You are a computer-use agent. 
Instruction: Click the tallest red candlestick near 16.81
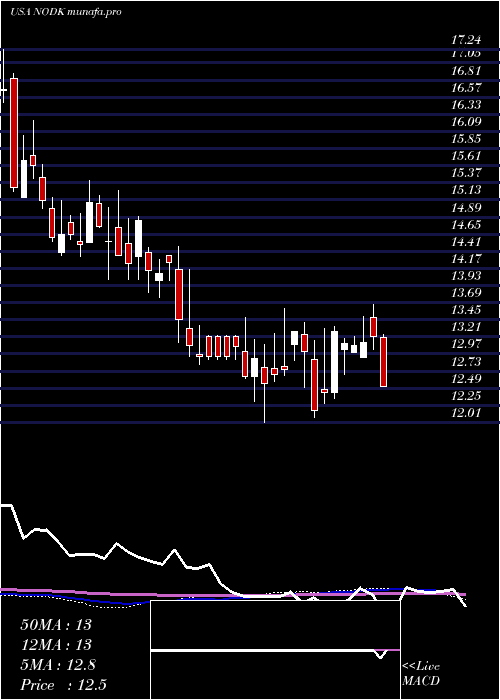click(x=14, y=133)
